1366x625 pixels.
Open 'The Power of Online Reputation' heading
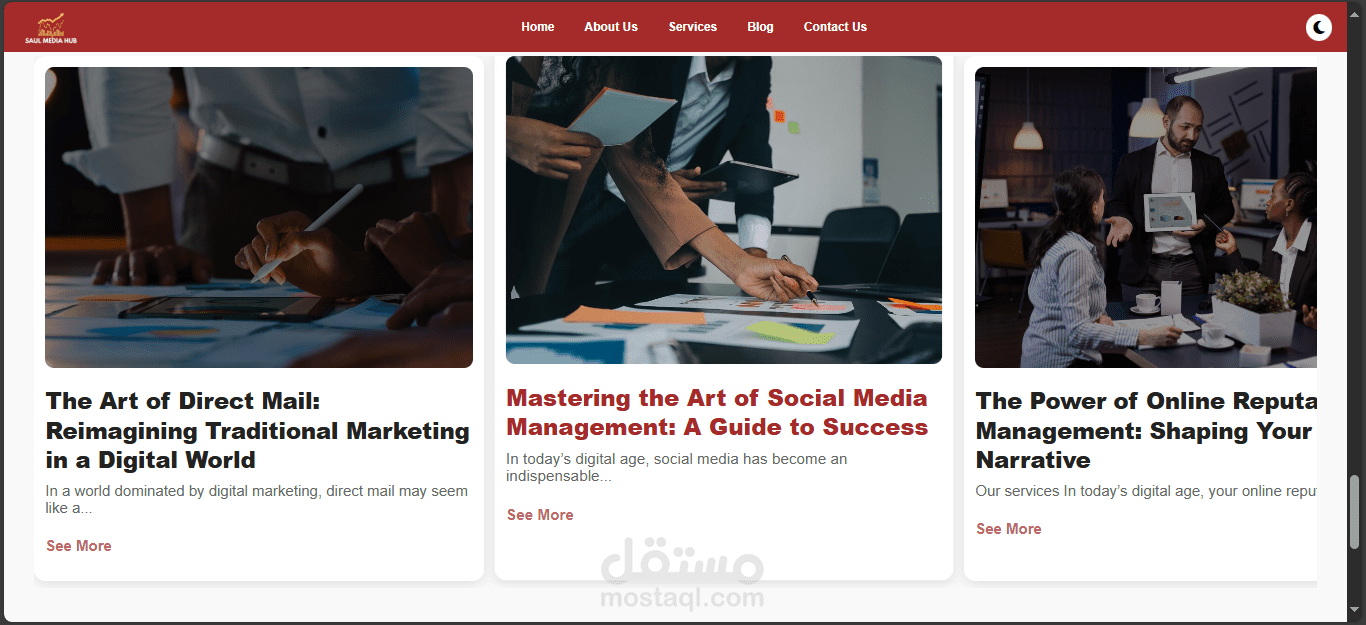1146,431
